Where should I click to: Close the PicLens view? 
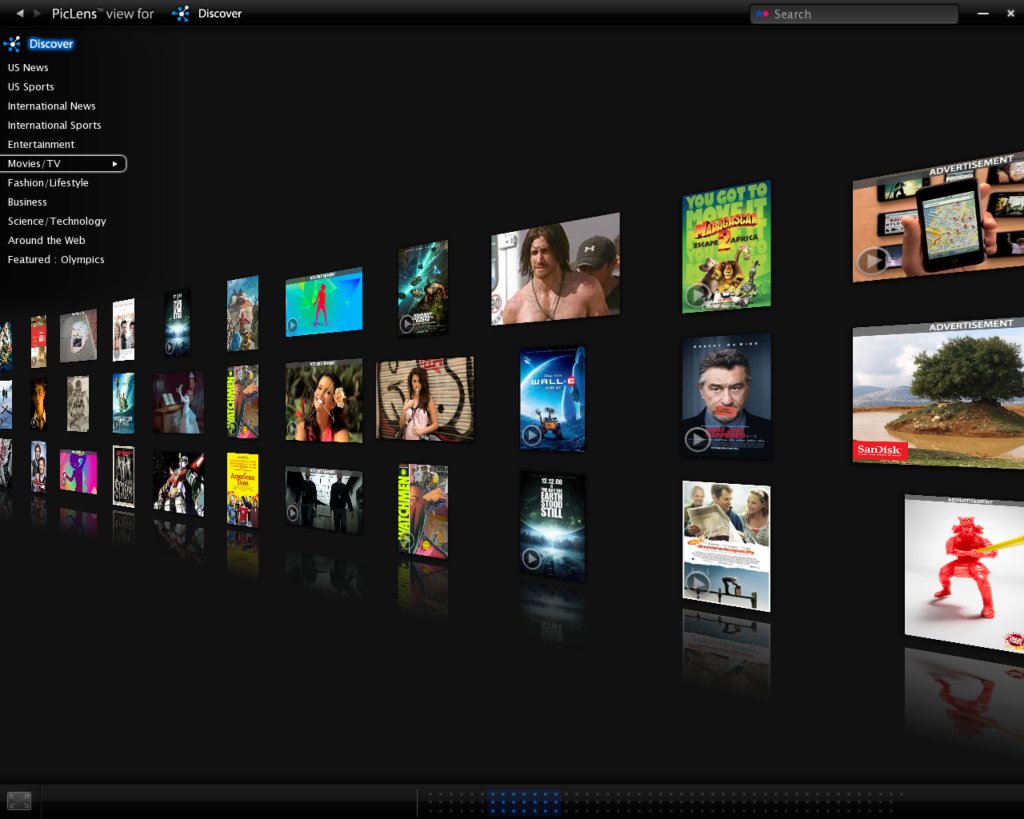[x=1010, y=13]
